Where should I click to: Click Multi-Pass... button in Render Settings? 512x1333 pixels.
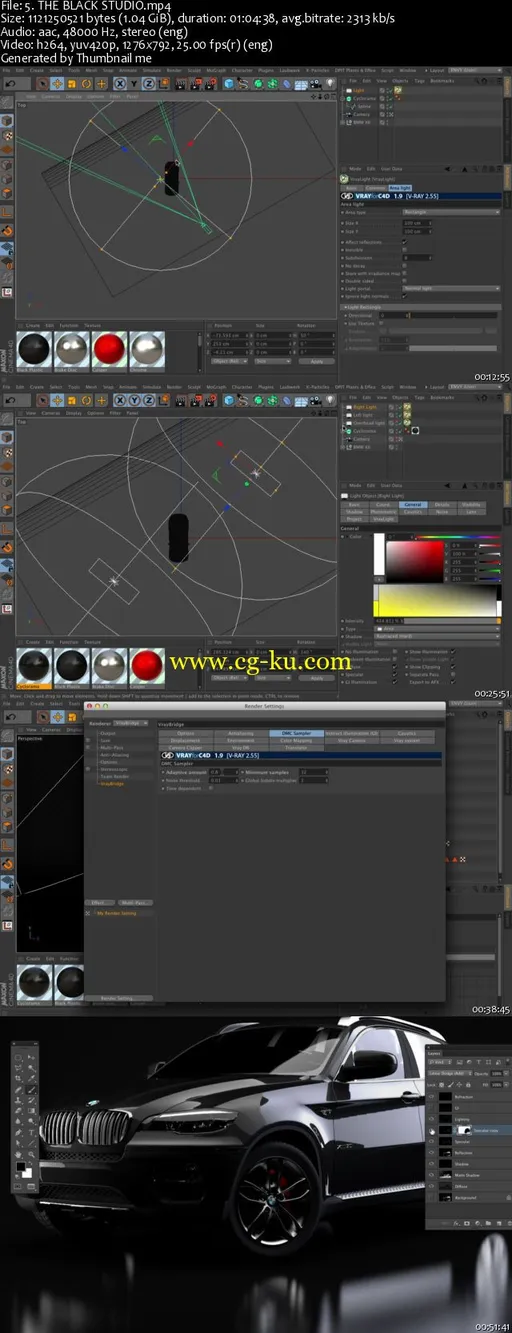[136, 902]
